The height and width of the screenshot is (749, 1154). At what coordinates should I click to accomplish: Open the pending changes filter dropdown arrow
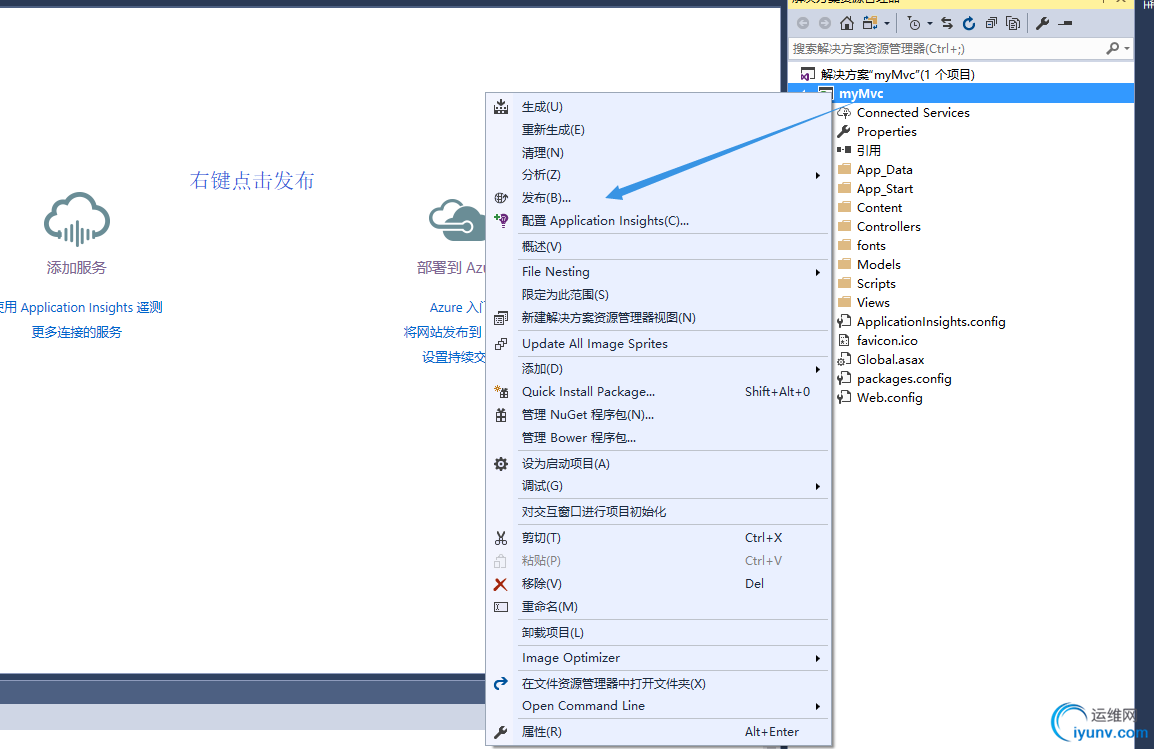[x=930, y=24]
